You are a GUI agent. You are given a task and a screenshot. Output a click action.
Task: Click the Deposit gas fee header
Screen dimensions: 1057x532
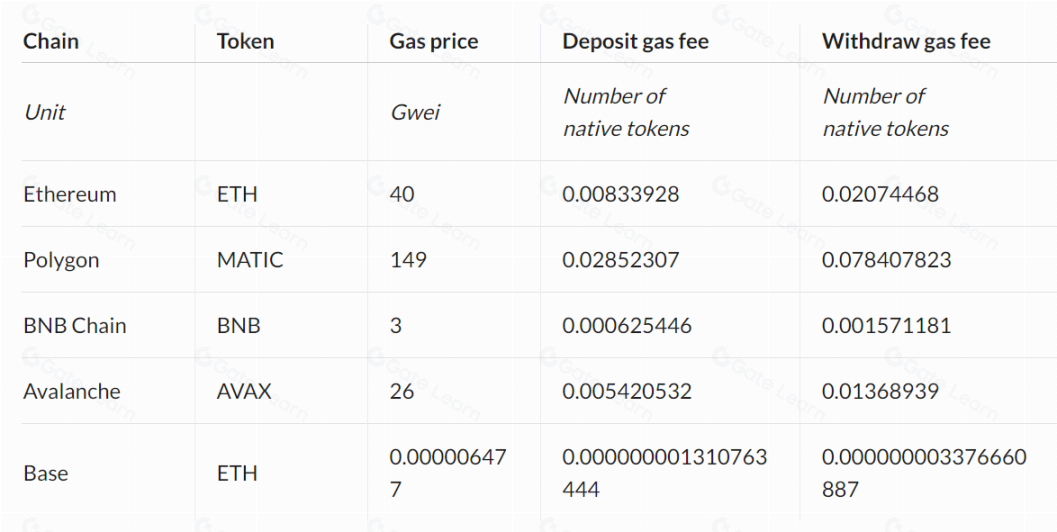[635, 42]
